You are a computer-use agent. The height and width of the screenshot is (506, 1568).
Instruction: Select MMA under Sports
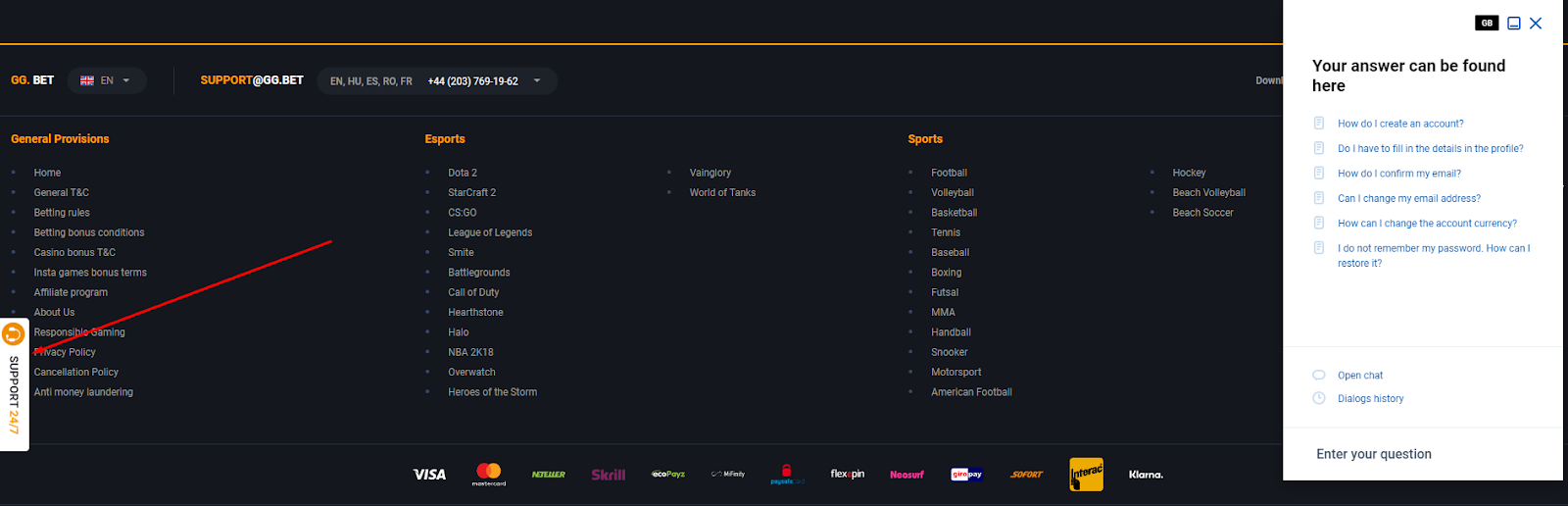tap(943, 313)
